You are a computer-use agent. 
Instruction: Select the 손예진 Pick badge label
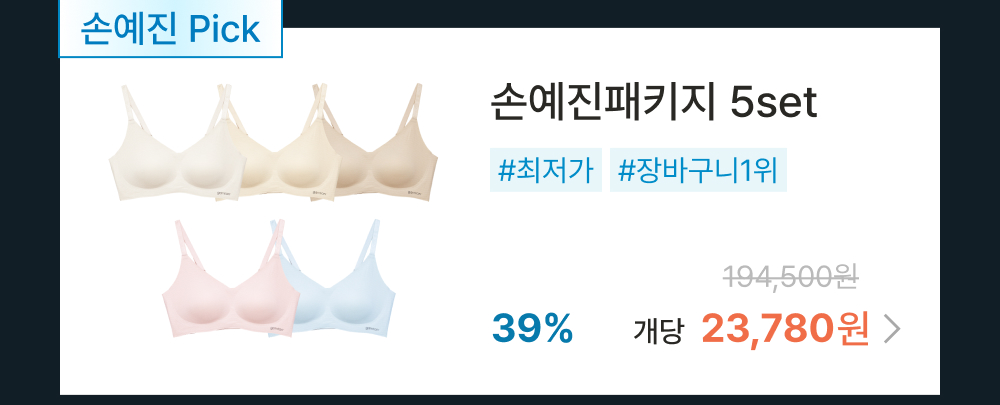(x=171, y=29)
